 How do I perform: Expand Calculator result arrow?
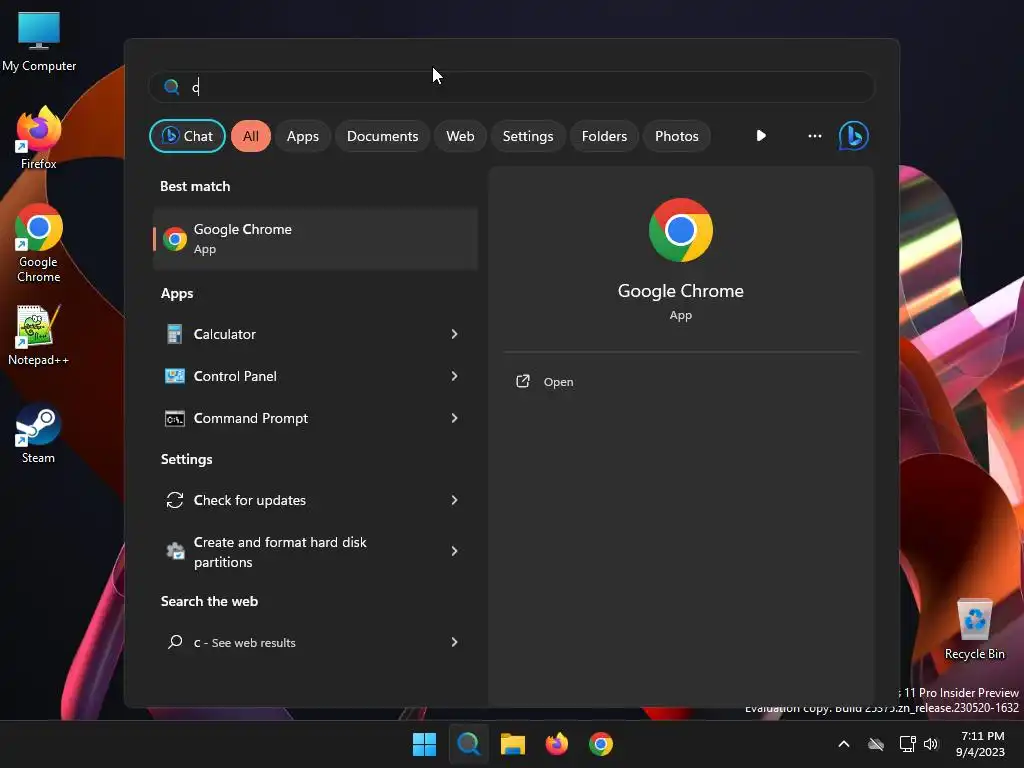coord(455,334)
